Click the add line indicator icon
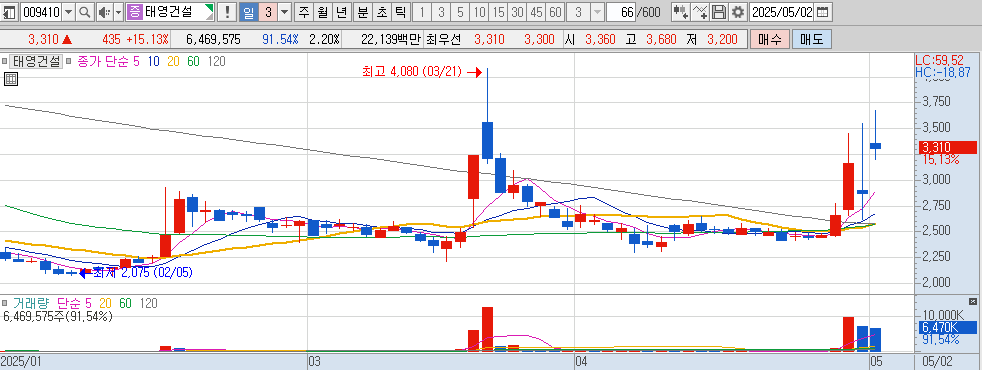This screenshot has width=982, height=370. click(701, 11)
